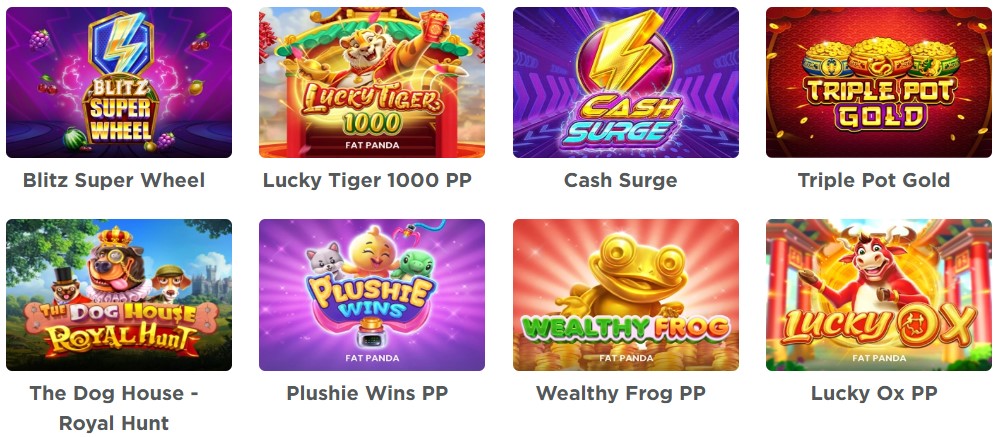Click the Blitz Super Wheel title text
The image size is (999, 437).
coord(114,180)
